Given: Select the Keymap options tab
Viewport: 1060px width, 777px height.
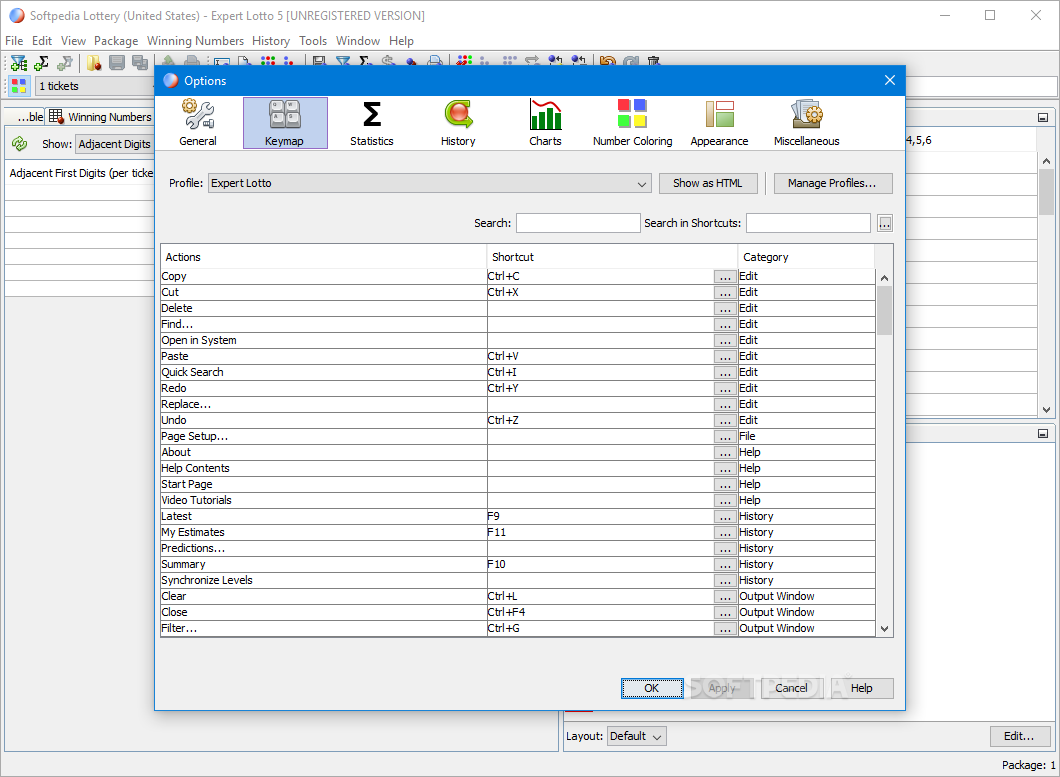Looking at the screenshot, I should pos(285,123).
